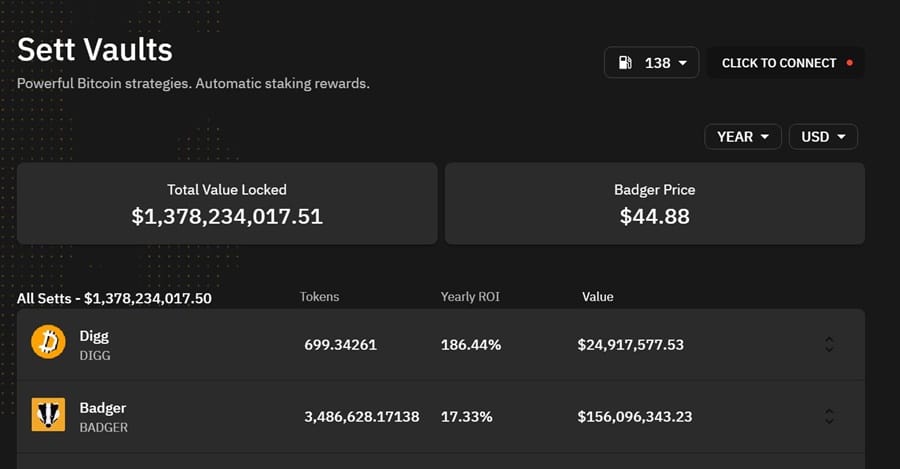This screenshot has width=900, height=469.
Task: Click the Digg 186.44% yearly ROI value
Action: (470, 345)
